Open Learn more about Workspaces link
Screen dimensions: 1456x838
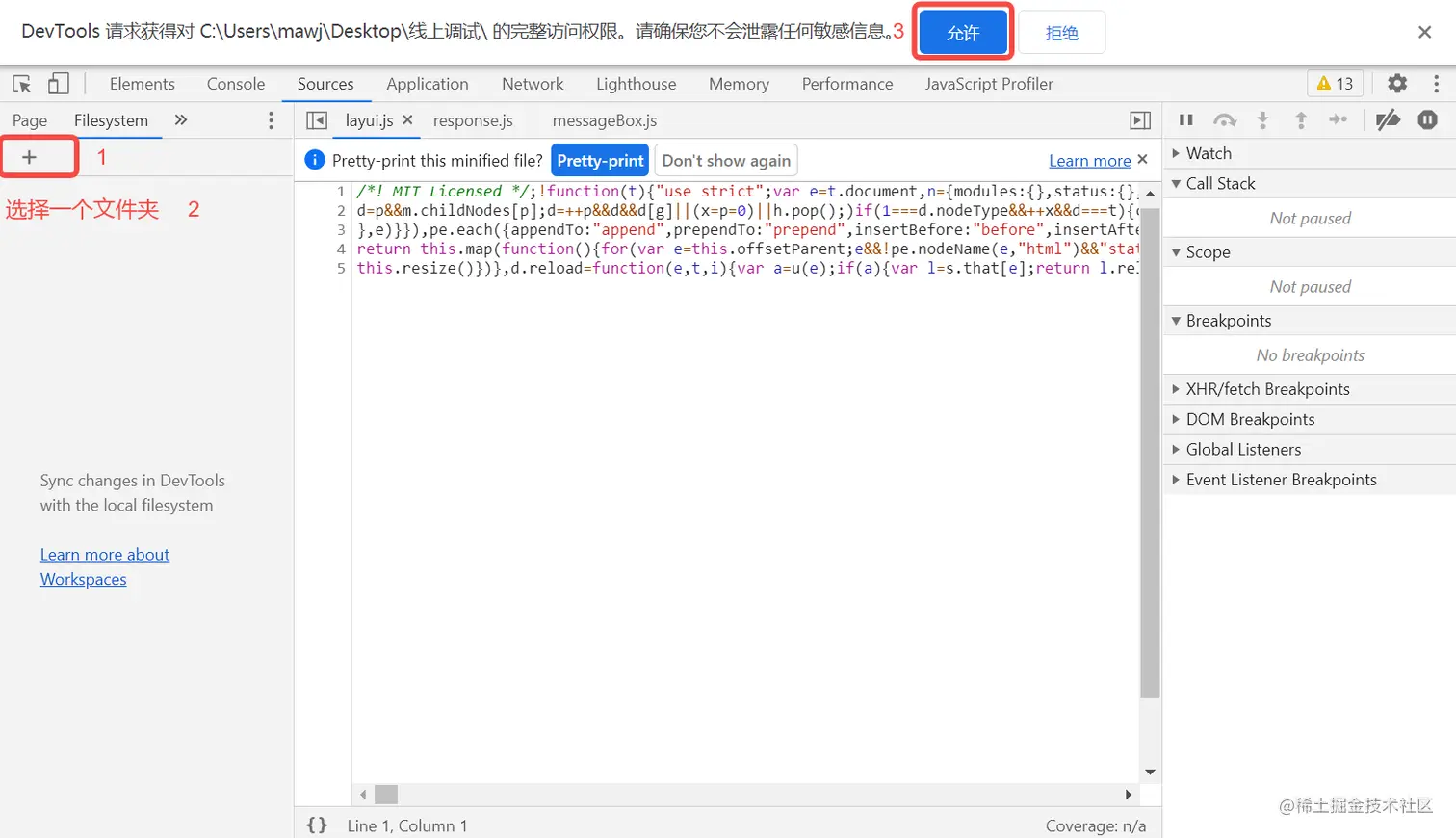pos(105,566)
